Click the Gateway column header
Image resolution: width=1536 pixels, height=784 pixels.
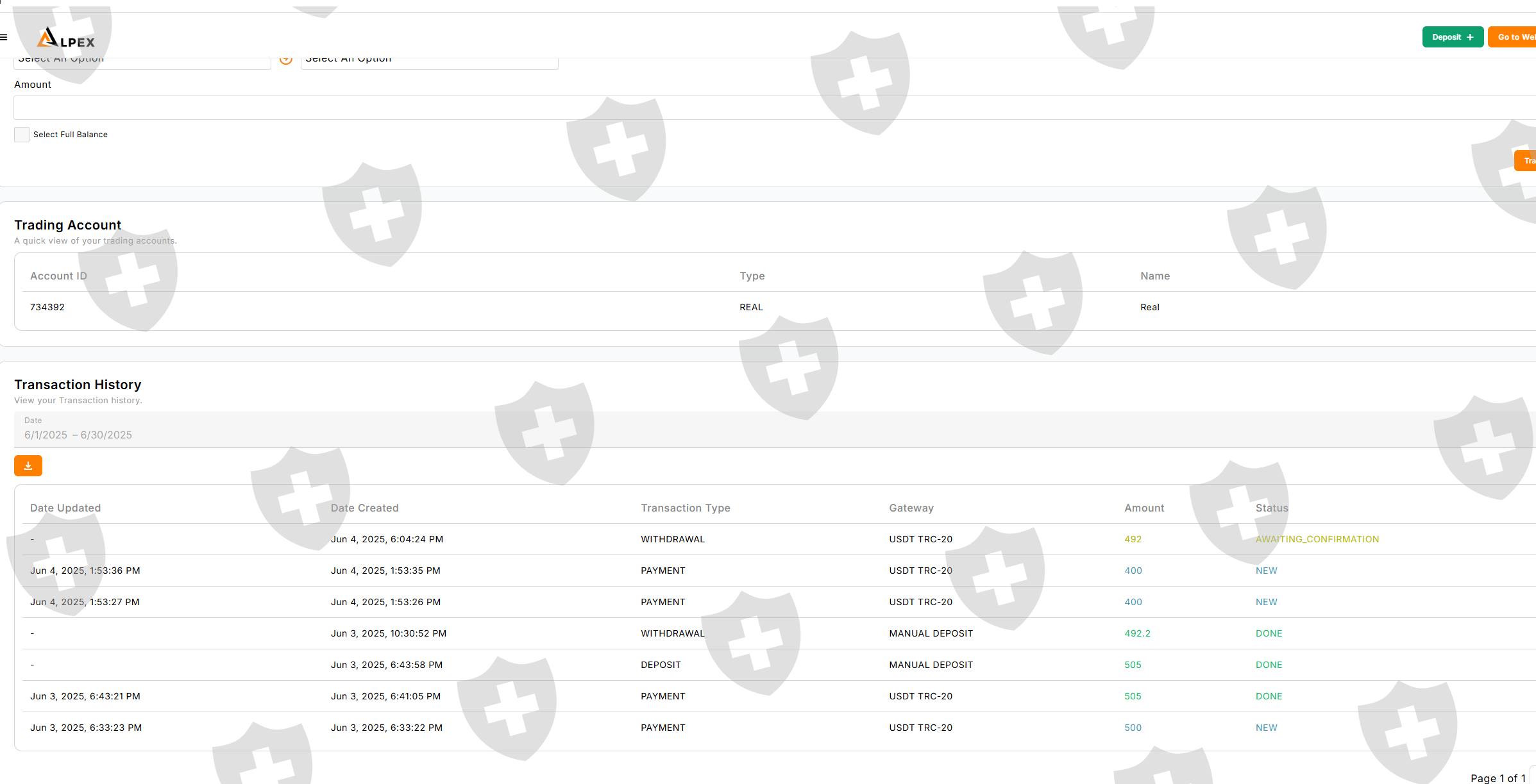(911, 508)
